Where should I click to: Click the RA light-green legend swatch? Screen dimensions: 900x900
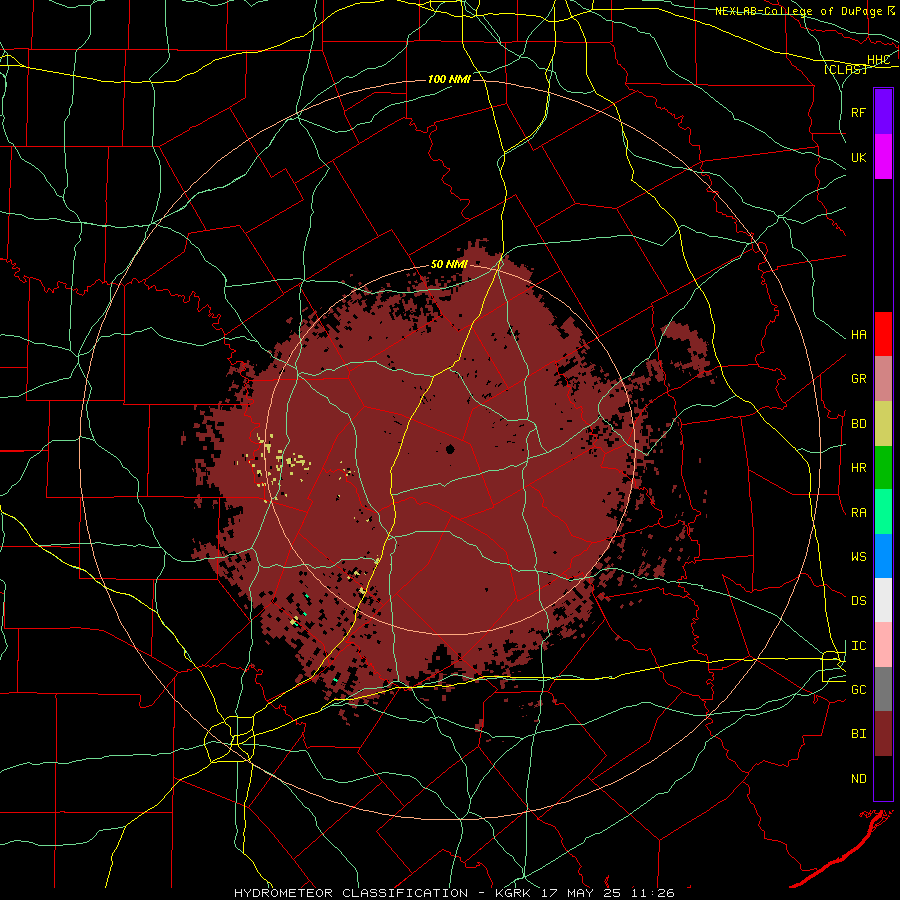click(x=883, y=512)
